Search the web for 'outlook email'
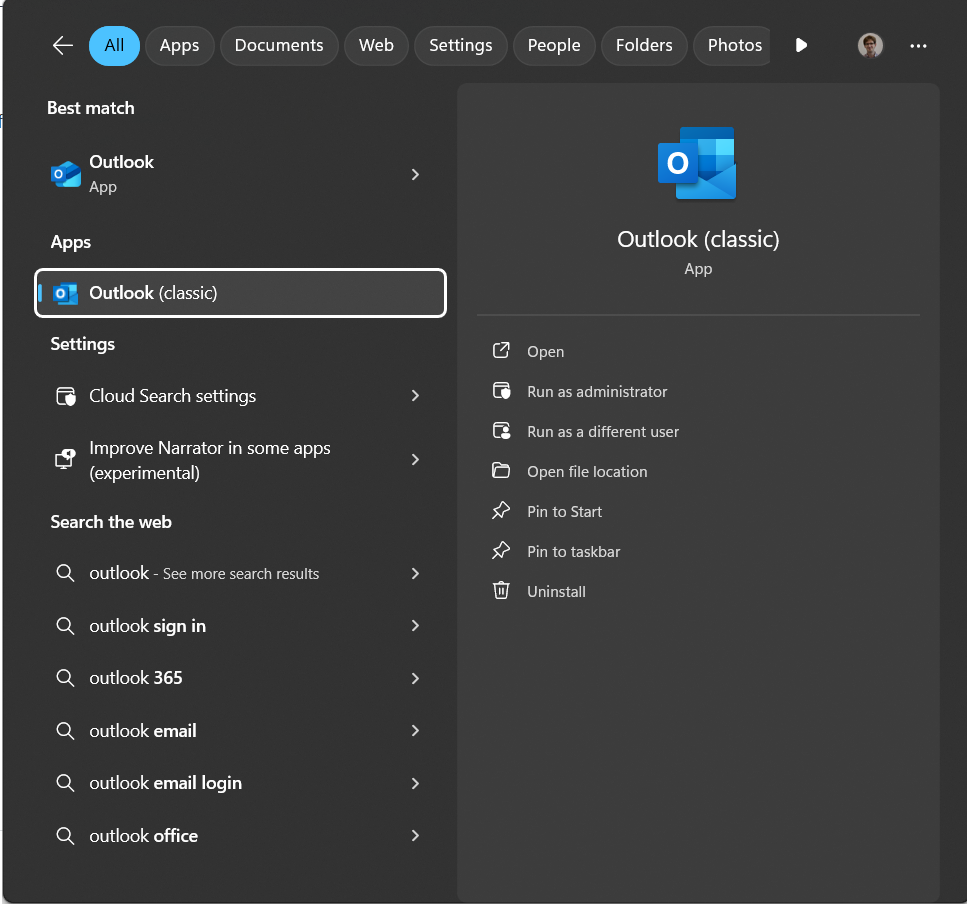Viewport: 967px width, 904px height. [241, 731]
